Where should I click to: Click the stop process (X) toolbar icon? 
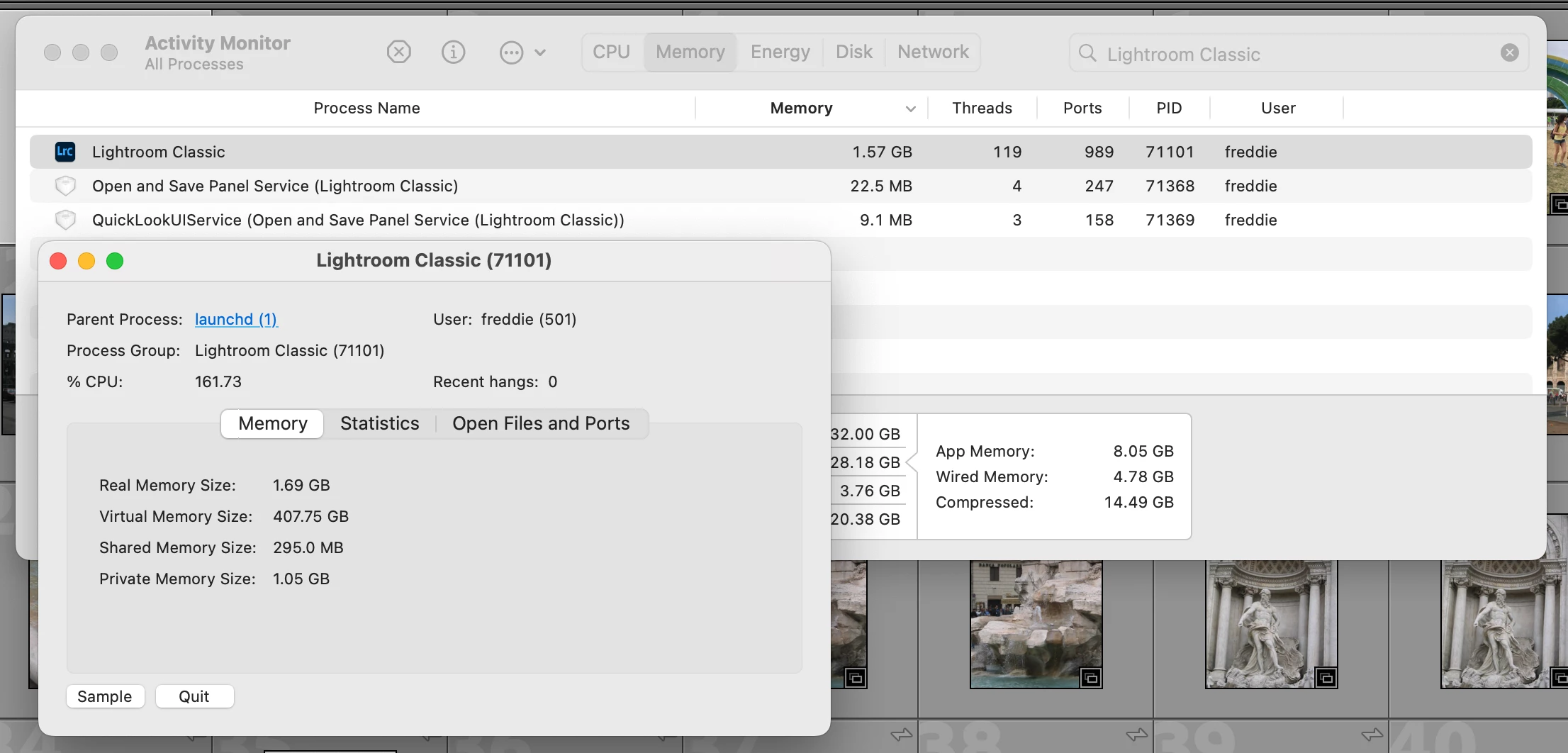point(398,52)
